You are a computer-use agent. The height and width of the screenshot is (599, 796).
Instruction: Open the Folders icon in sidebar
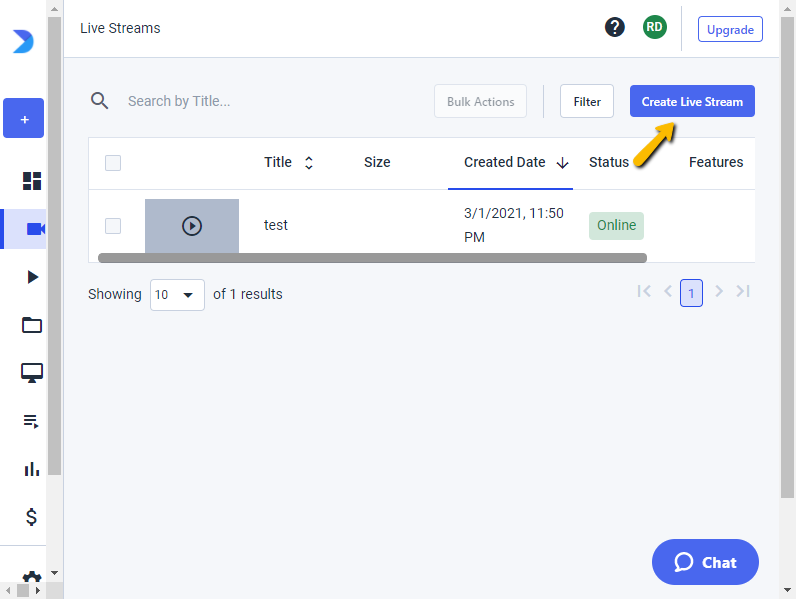pos(32,325)
